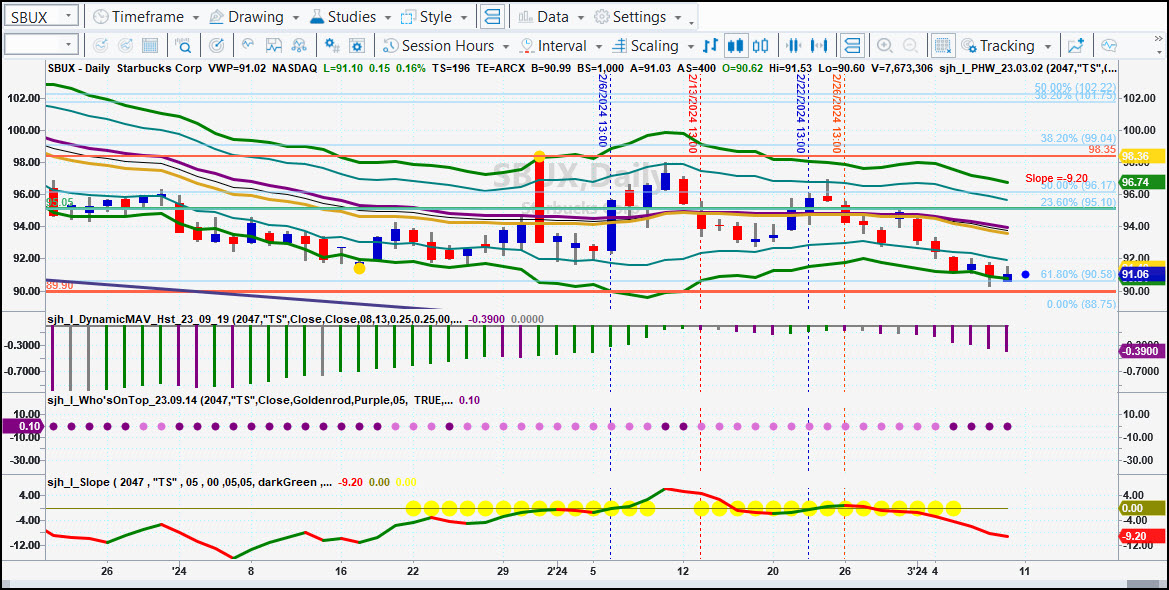The height and width of the screenshot is (590, 1169).
Task: Open the Studies menu
Action: click(351, 16)
